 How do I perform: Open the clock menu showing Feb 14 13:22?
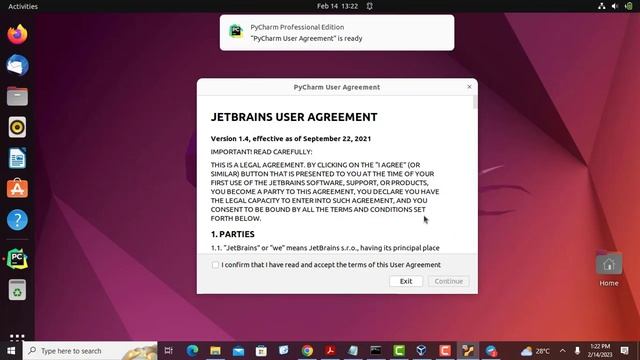[337, 6]
